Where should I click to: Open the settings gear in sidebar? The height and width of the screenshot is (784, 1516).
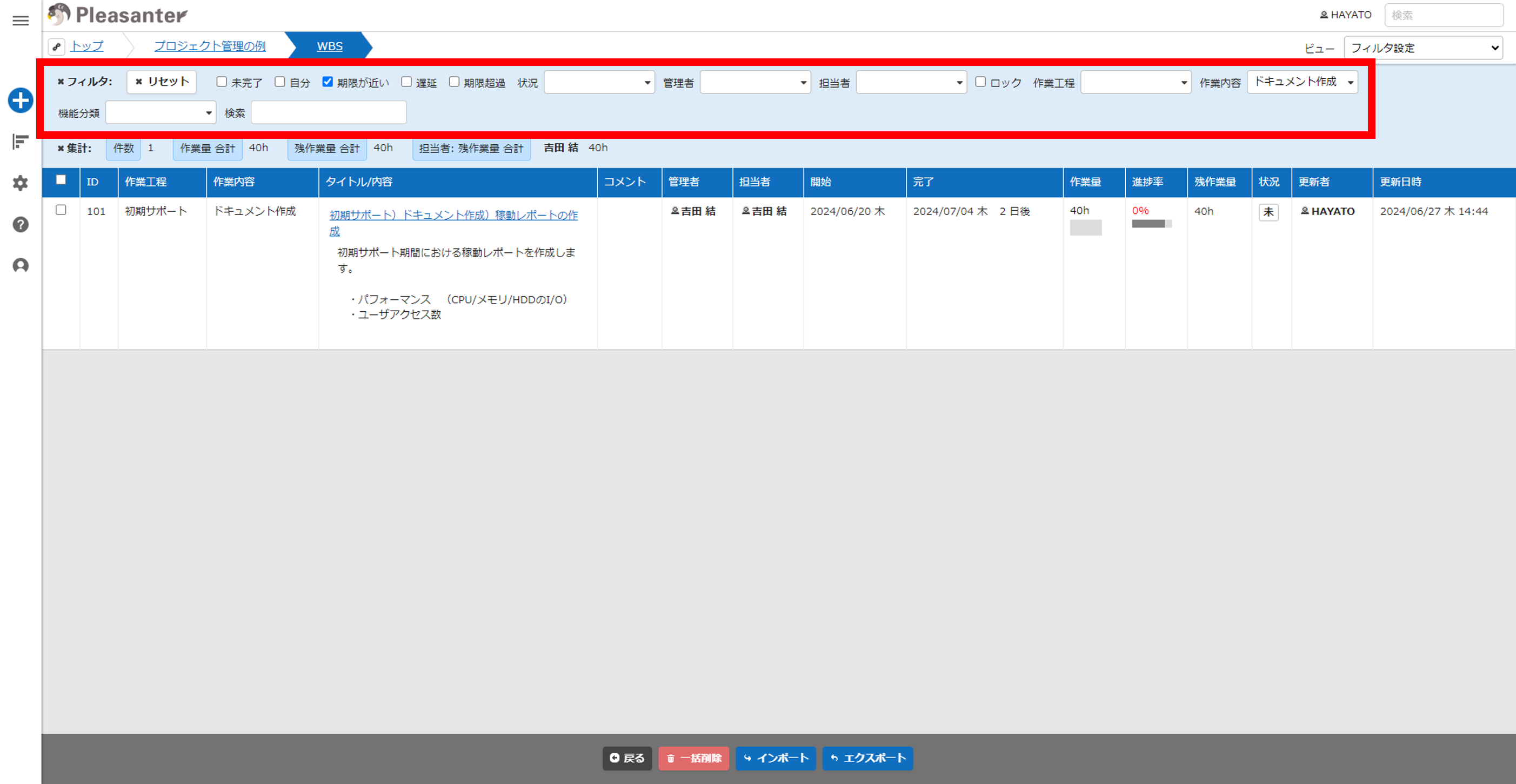(x=21, y=183)
